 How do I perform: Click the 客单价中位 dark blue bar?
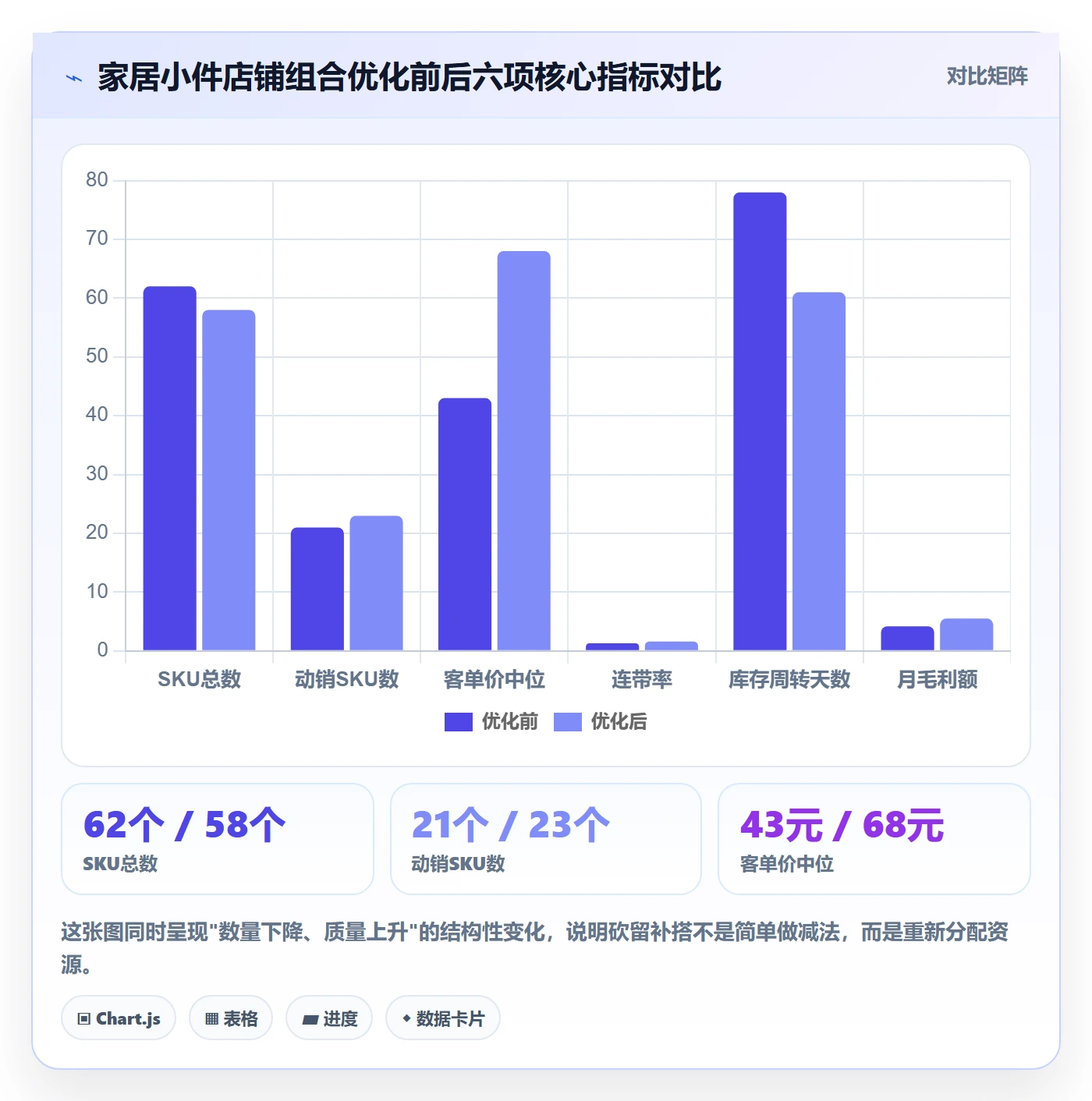click(x=465, y=524)
